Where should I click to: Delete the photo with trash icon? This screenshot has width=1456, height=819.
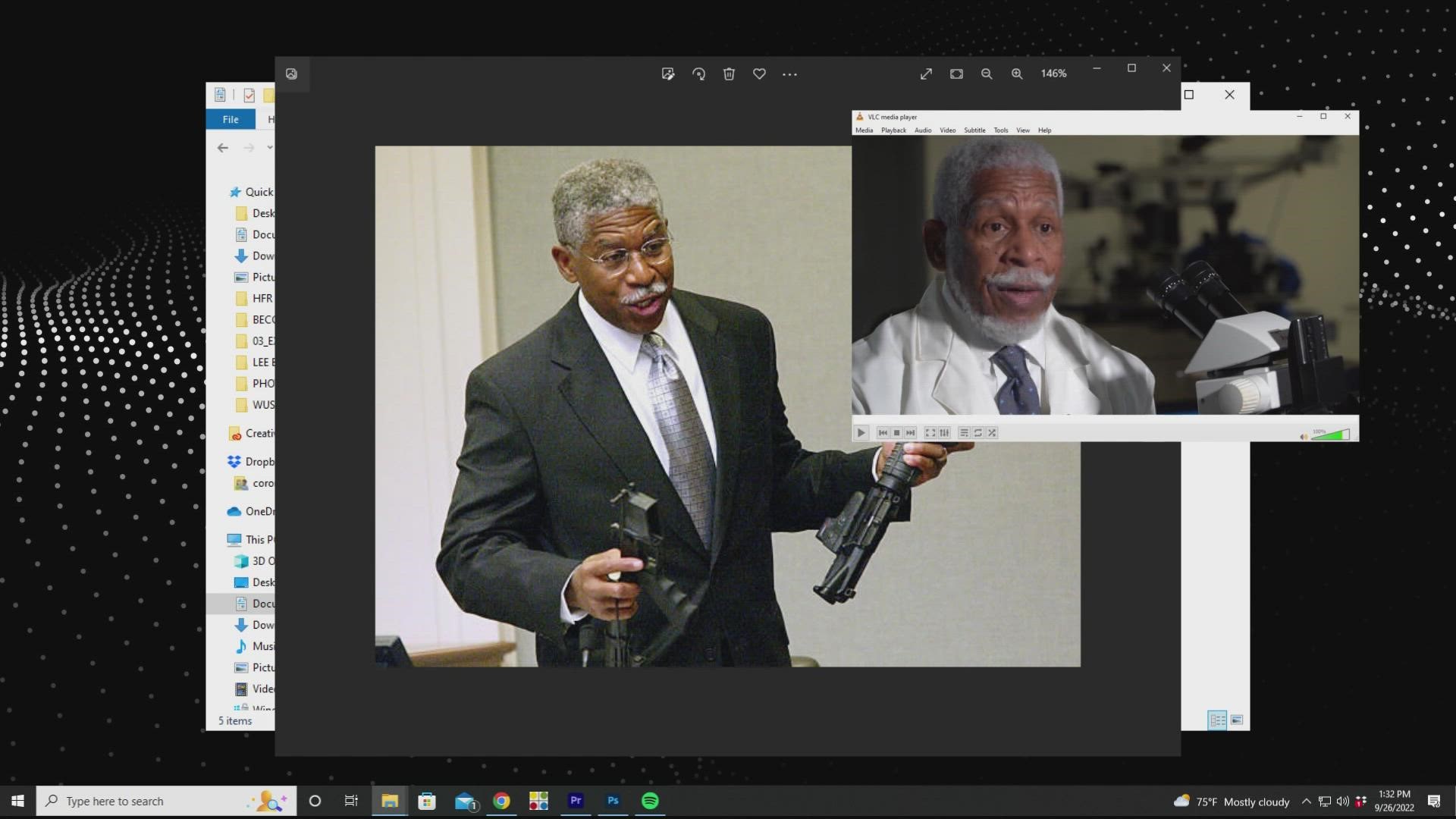729,74
